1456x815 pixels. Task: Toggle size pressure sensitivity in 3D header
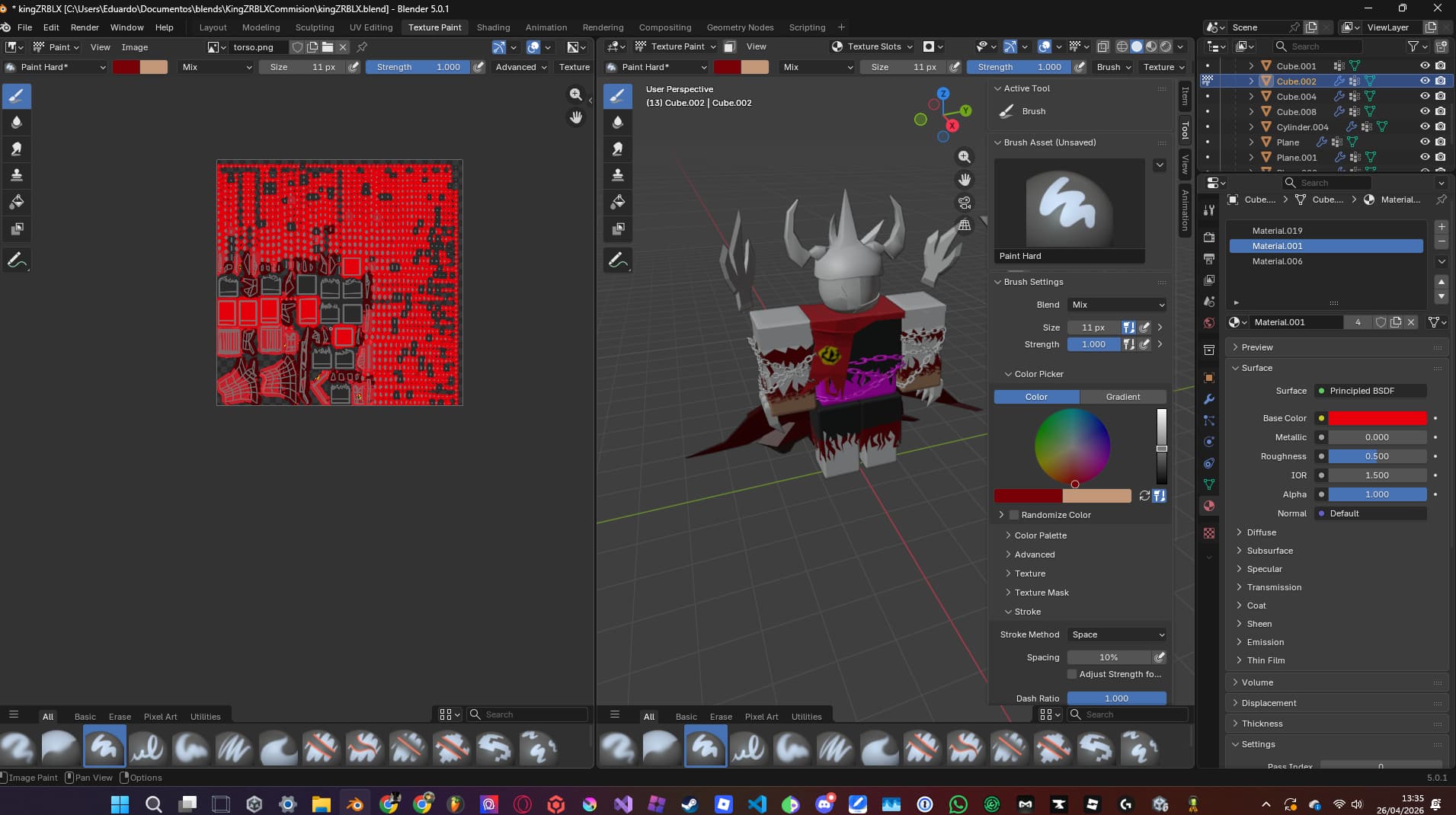(x=955, y=67)
